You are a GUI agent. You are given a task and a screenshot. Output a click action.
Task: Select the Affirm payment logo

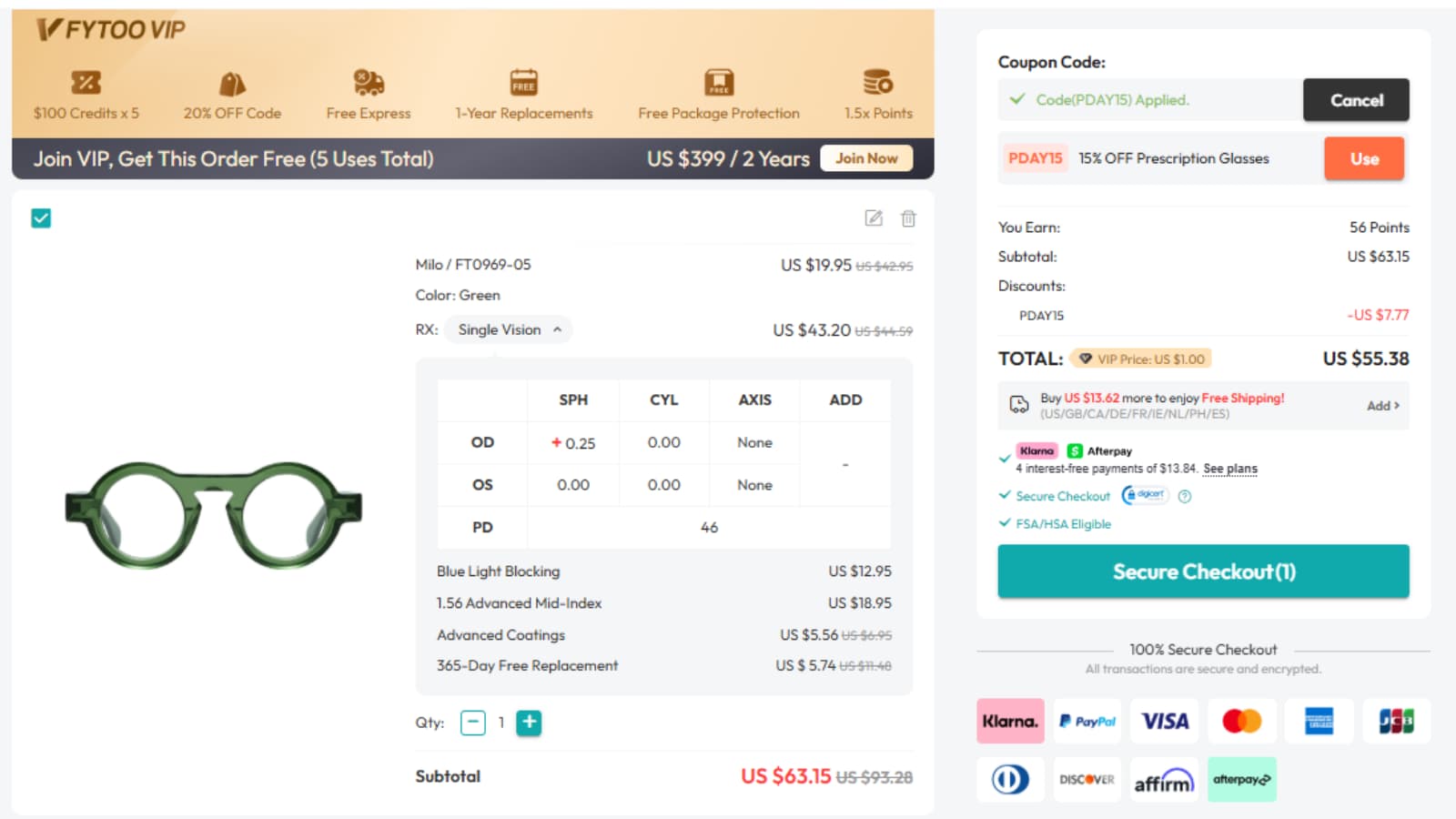[x=1165, y=779]
